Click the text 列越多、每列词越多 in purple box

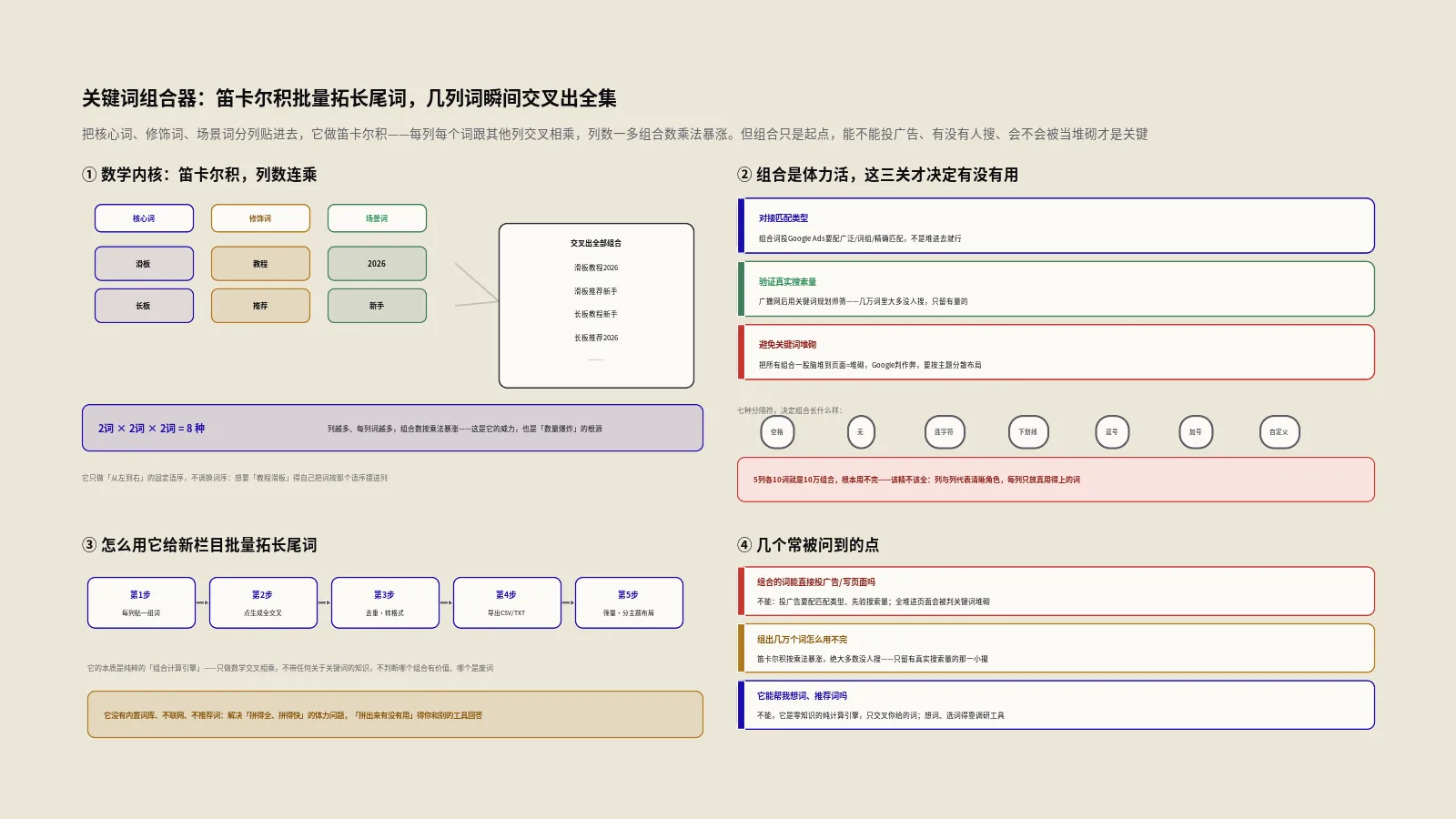click(465, 429)
